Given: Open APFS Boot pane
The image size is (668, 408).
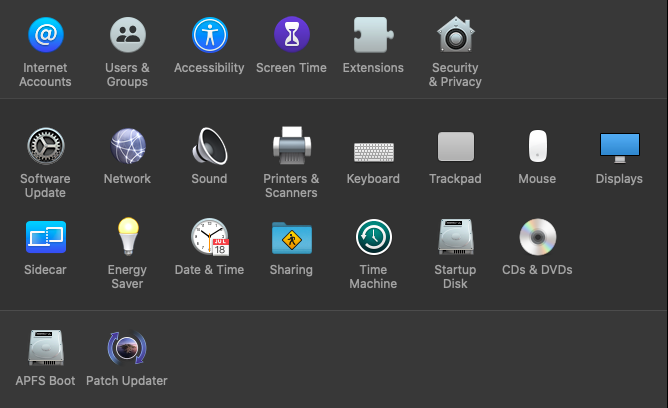Looking at the screenshot, I should click(x=46, y=348).
